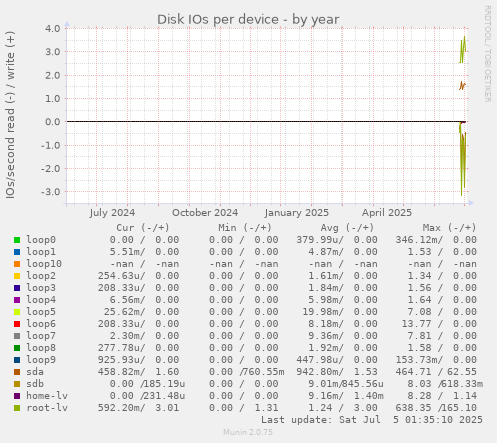Click the negative read spike near -3.0

coord(463,160)
